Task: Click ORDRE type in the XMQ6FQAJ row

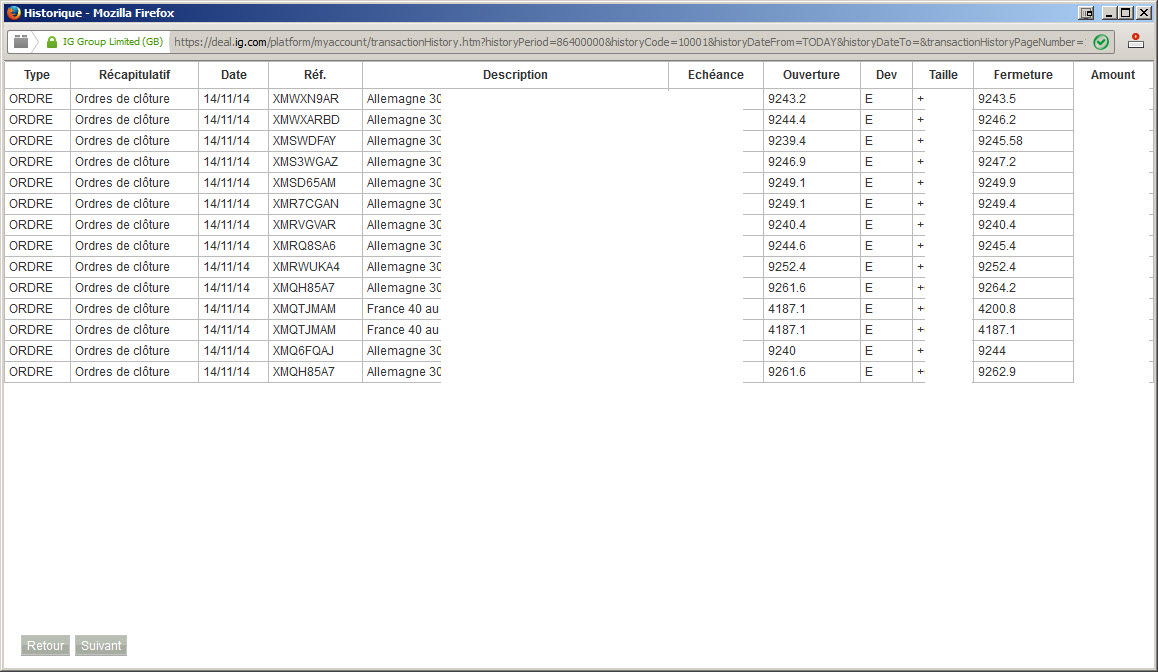Action: point(31,351)
